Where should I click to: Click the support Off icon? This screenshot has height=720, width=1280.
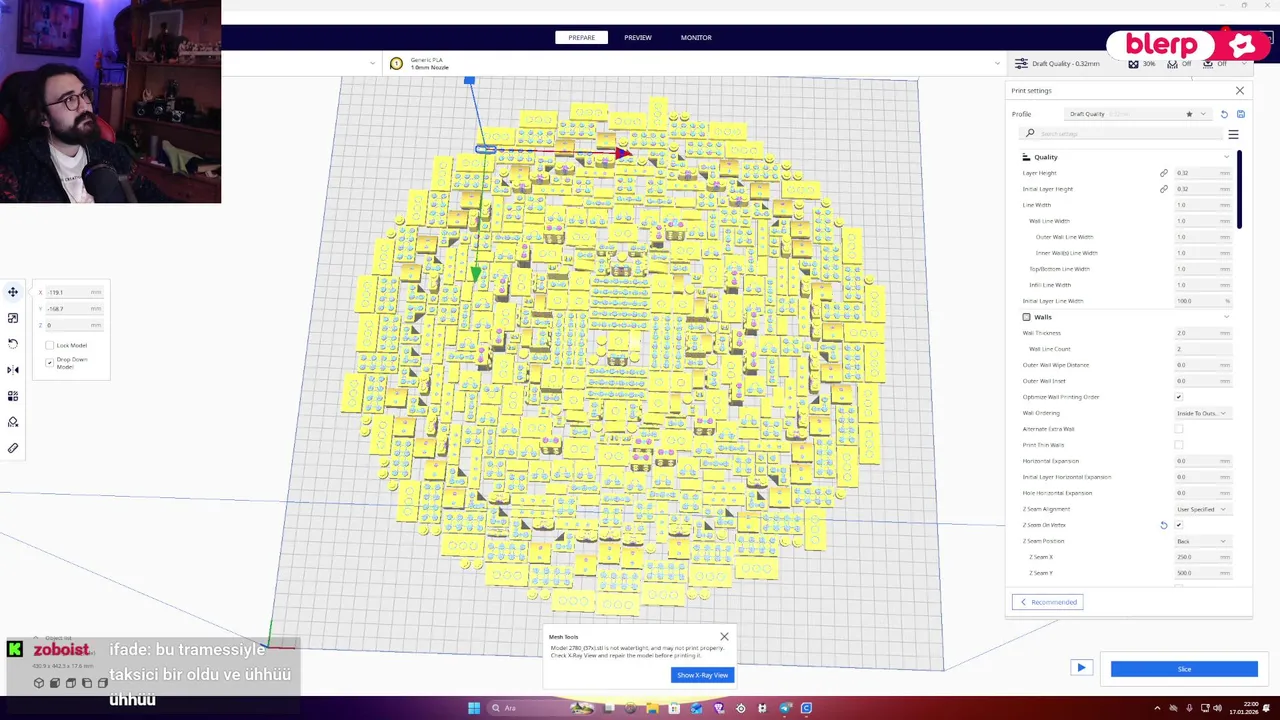(1171, 63)
